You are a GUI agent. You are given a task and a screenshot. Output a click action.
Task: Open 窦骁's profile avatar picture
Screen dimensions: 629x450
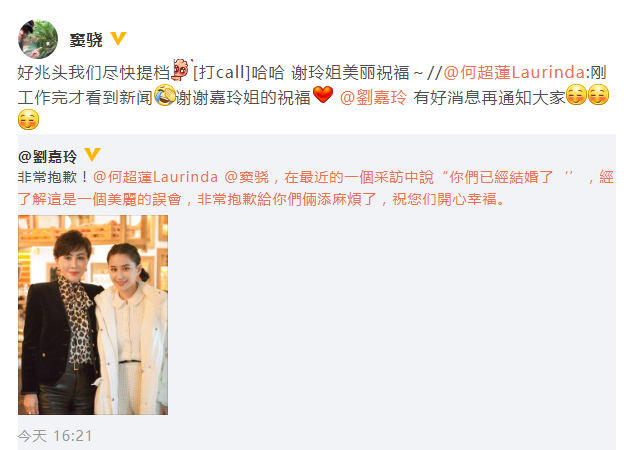38,39
